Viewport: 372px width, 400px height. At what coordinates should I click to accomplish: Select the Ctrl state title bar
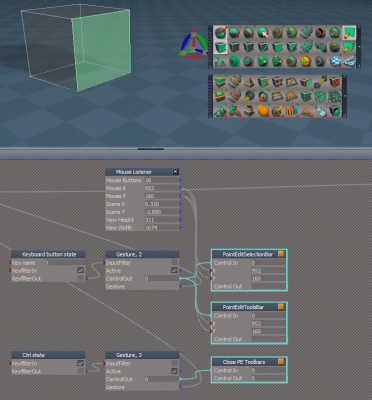(x=49, y=355)
